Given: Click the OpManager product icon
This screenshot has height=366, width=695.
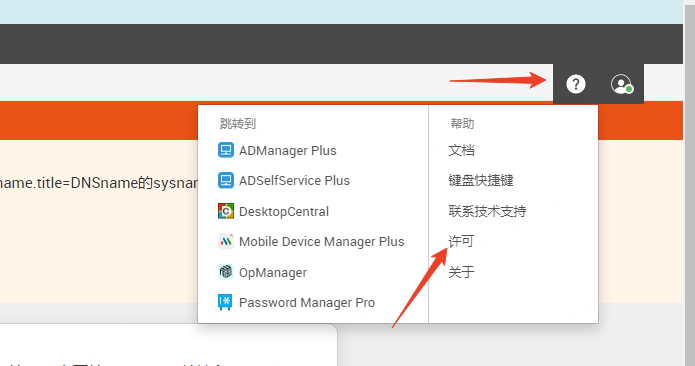Looking at the screenshot, I should [x=226, y=272].
